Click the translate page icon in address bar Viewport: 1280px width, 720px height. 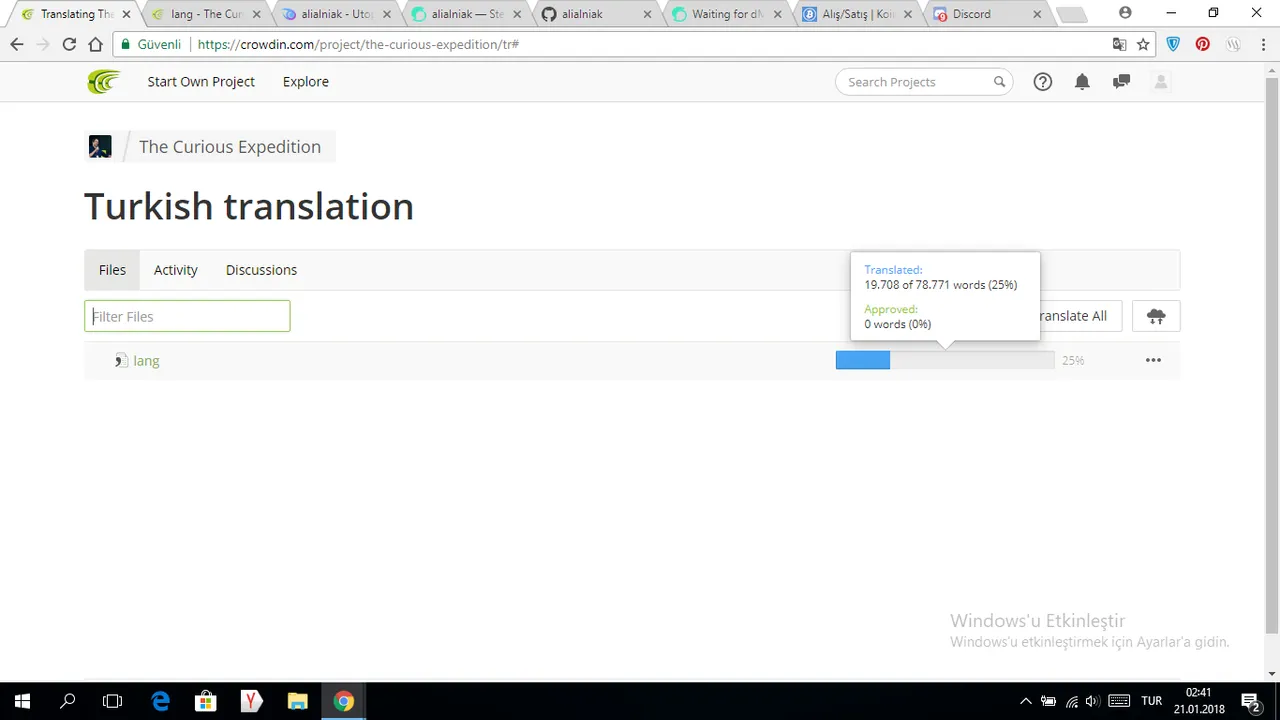coord(1119,44)
